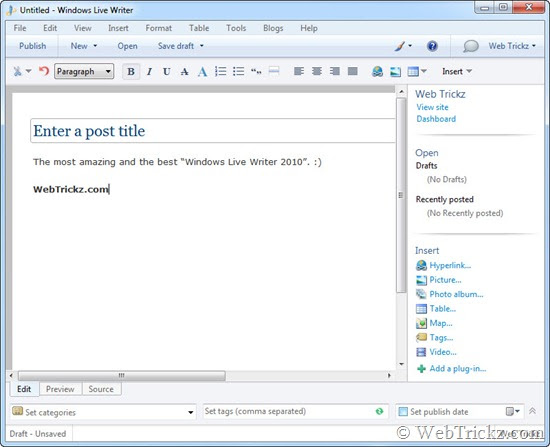The image size is (550, 447).
Task: Click the Set tags input field
Action: click(295, 411)
